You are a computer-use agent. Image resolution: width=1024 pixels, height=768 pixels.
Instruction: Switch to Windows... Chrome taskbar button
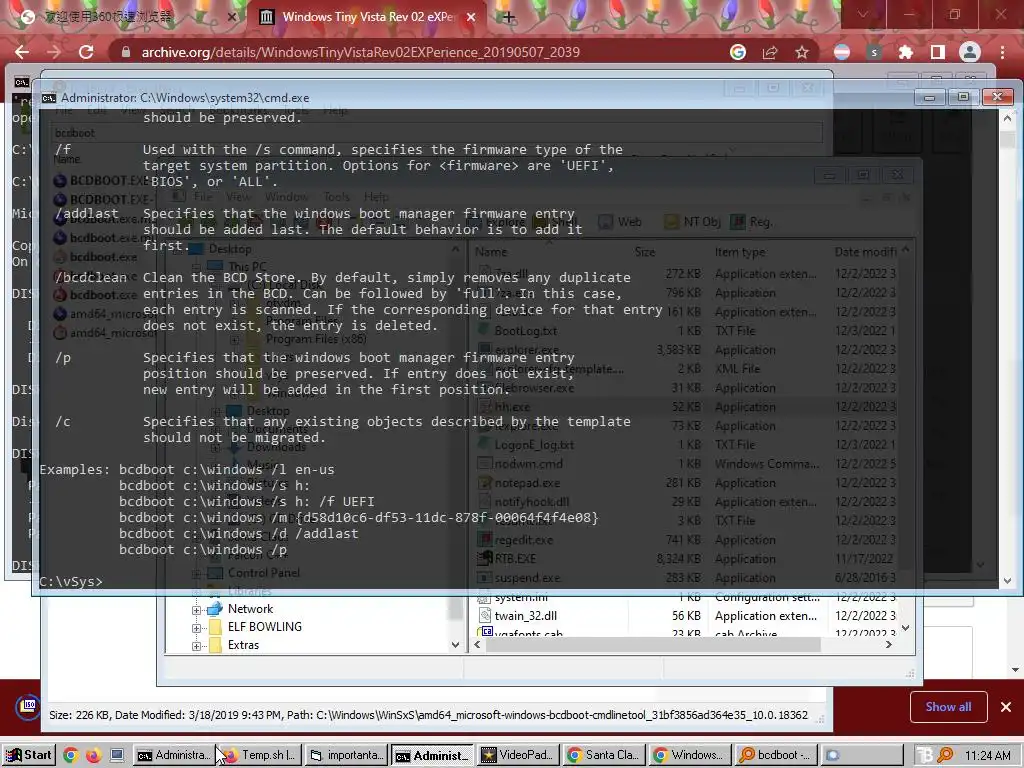coord(690,756)
